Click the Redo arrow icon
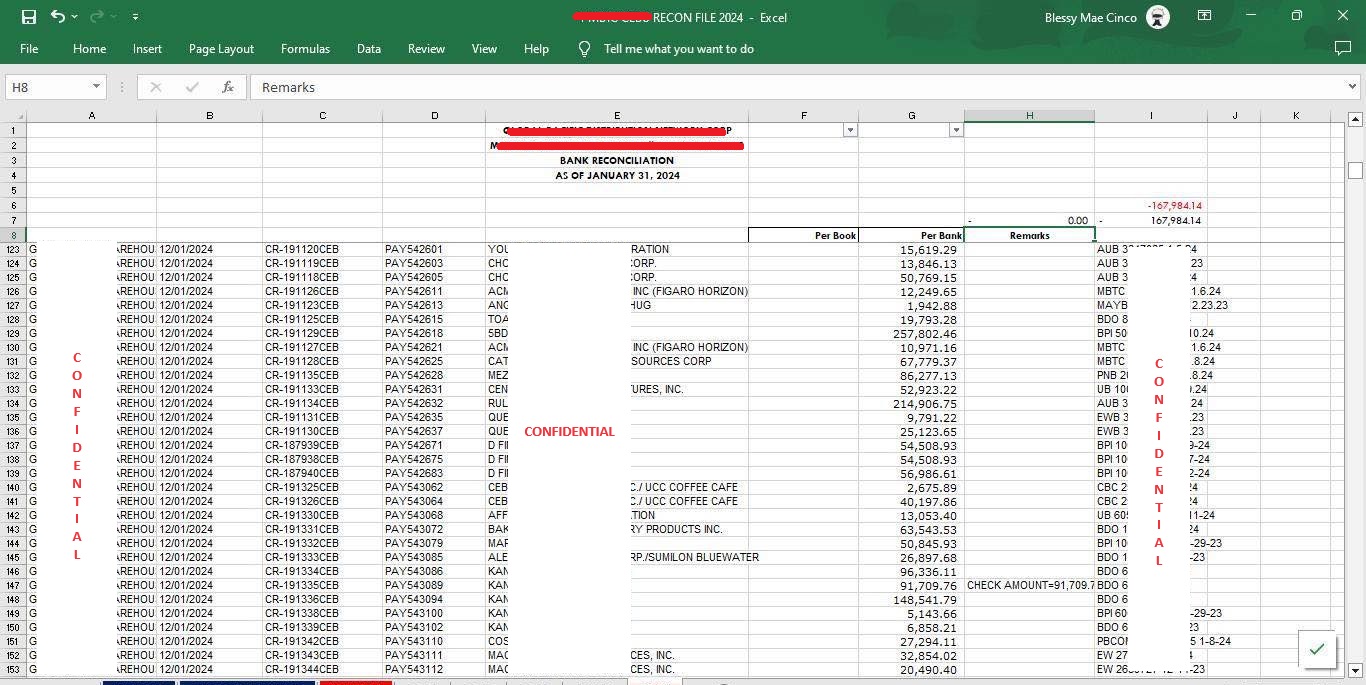The image size is (1366, 685). coord(97,17)
